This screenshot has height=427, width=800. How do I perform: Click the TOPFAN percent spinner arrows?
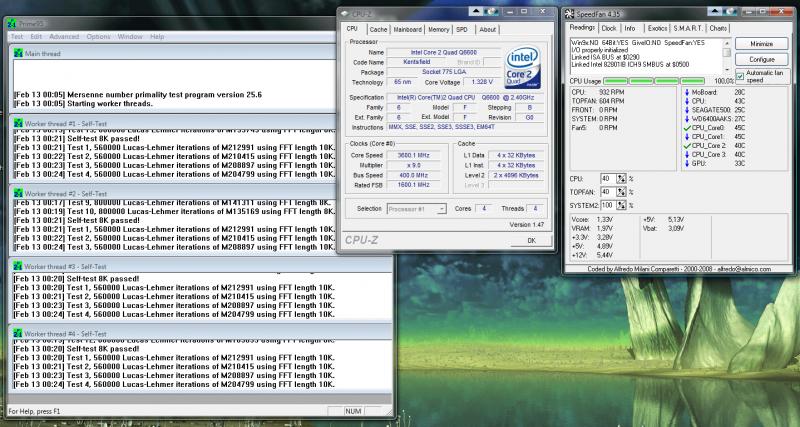tap(621, 192)
